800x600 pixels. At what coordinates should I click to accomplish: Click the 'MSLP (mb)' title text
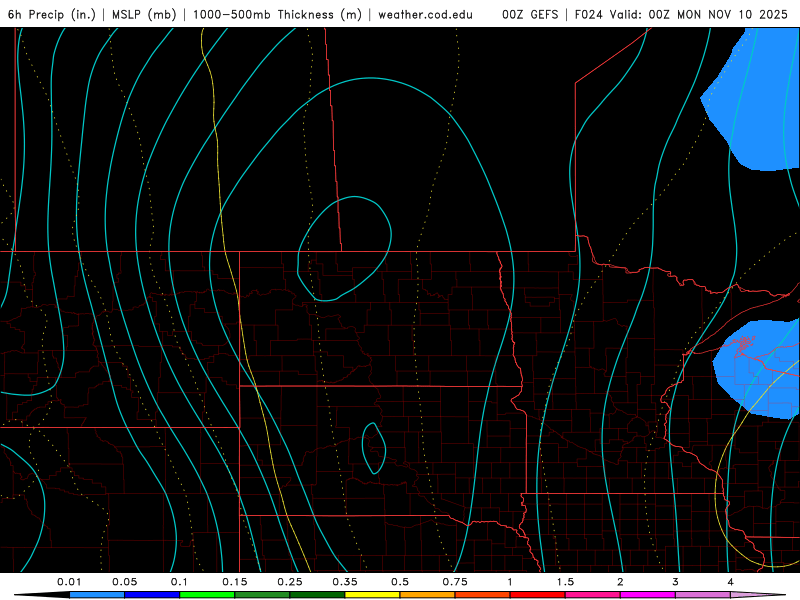[x=144, y=14]
